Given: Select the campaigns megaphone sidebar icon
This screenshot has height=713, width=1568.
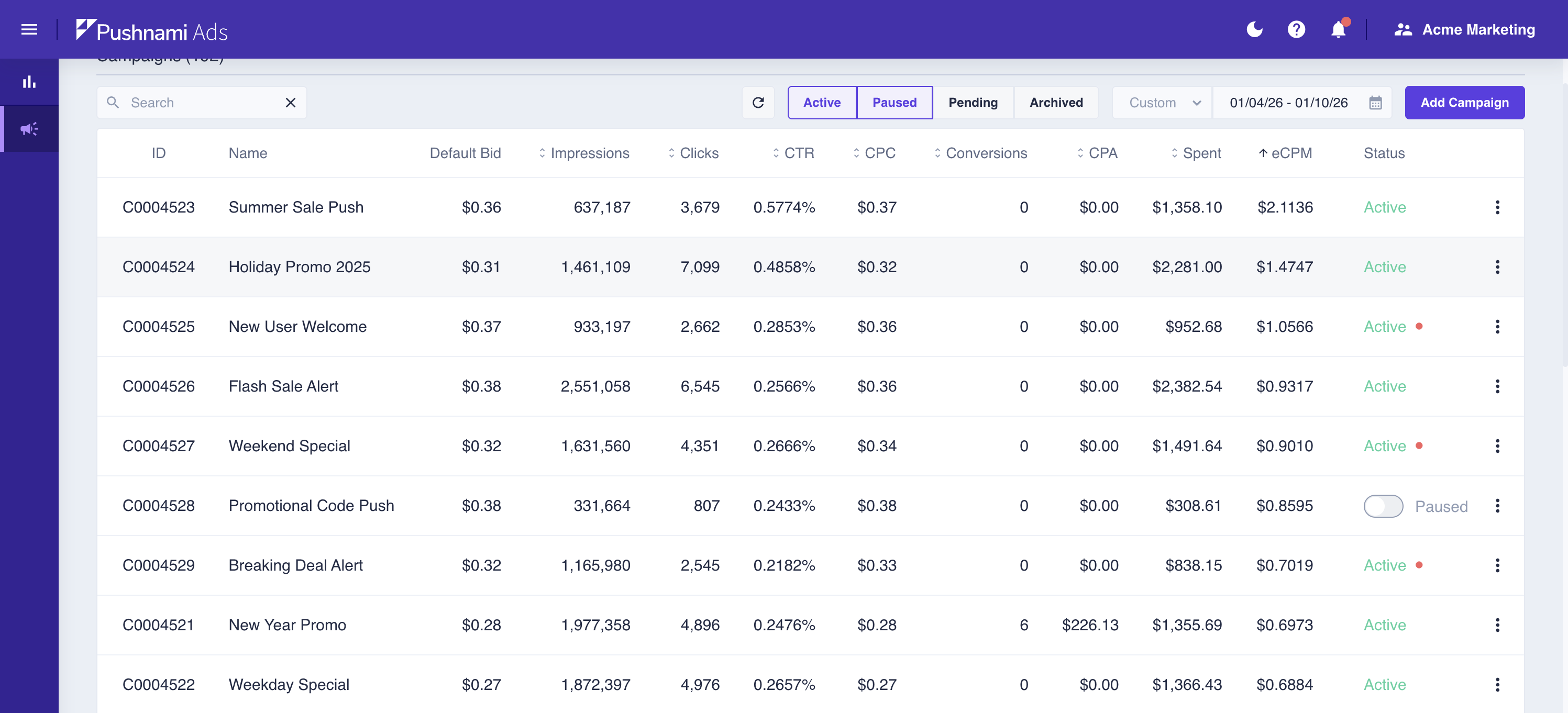Looking at the screenshot, I should coord(29,129).
